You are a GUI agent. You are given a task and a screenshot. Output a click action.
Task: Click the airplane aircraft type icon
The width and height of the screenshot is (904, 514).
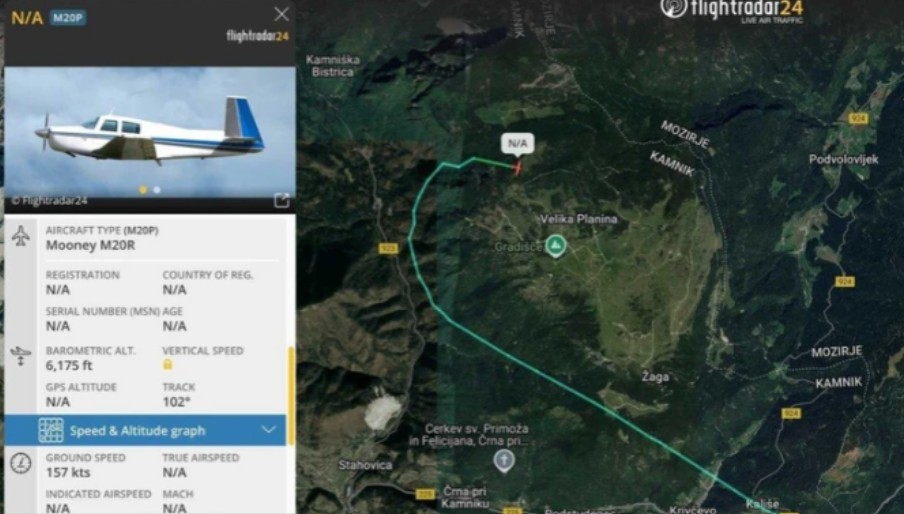click(21, 236)
